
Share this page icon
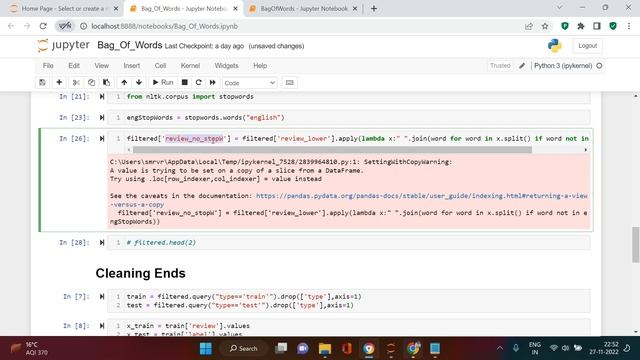[x=529, y=26]
